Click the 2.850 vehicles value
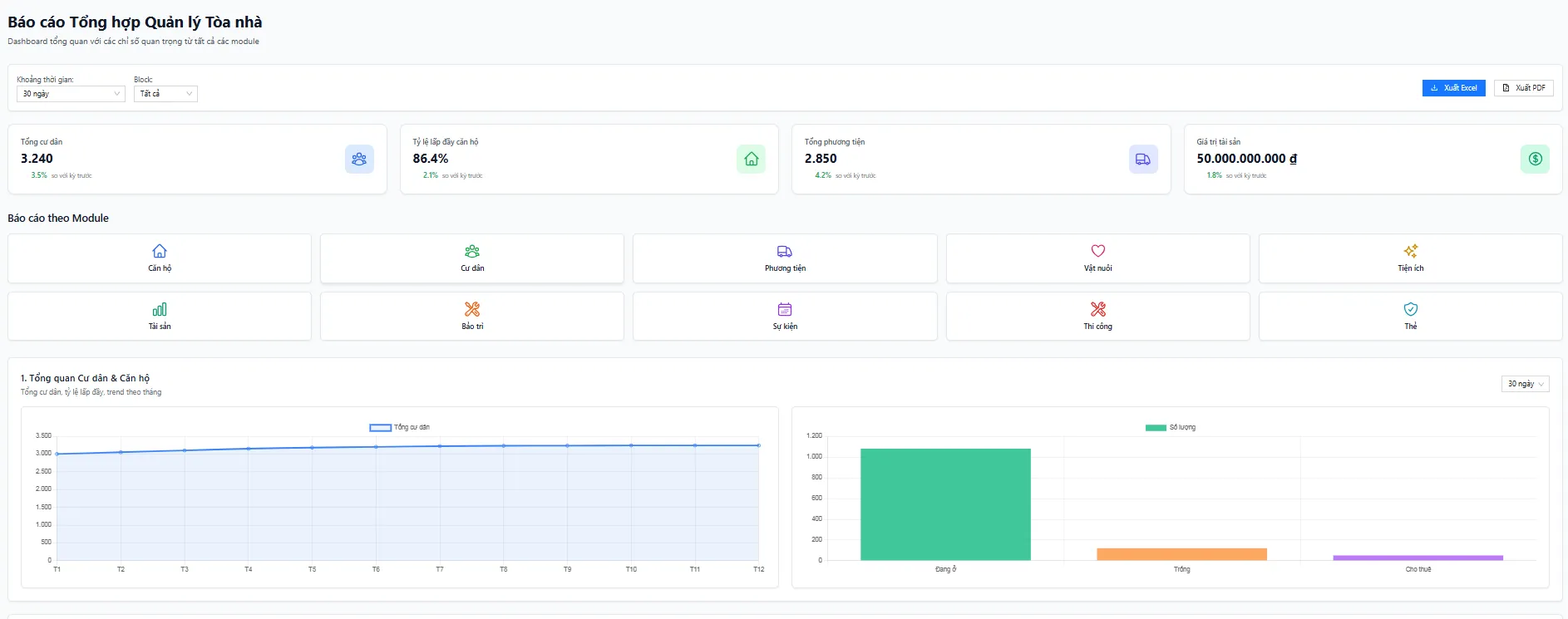 pos(821,159)
